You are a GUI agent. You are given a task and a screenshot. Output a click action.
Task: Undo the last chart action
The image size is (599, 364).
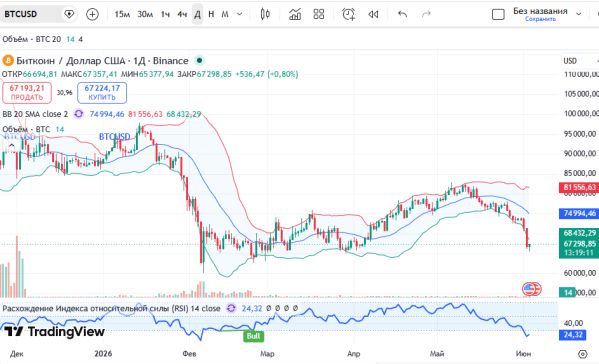coord(402,14)
